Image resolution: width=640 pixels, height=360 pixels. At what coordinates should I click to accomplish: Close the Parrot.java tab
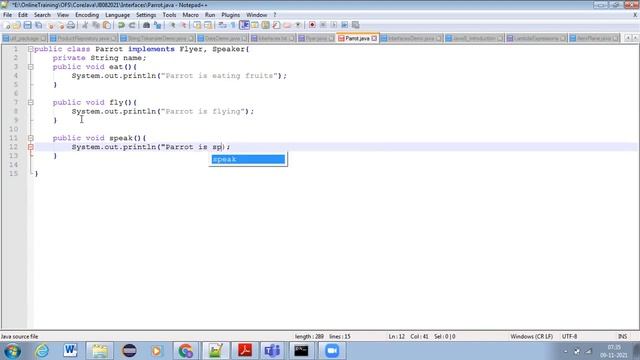pos(374,38)
